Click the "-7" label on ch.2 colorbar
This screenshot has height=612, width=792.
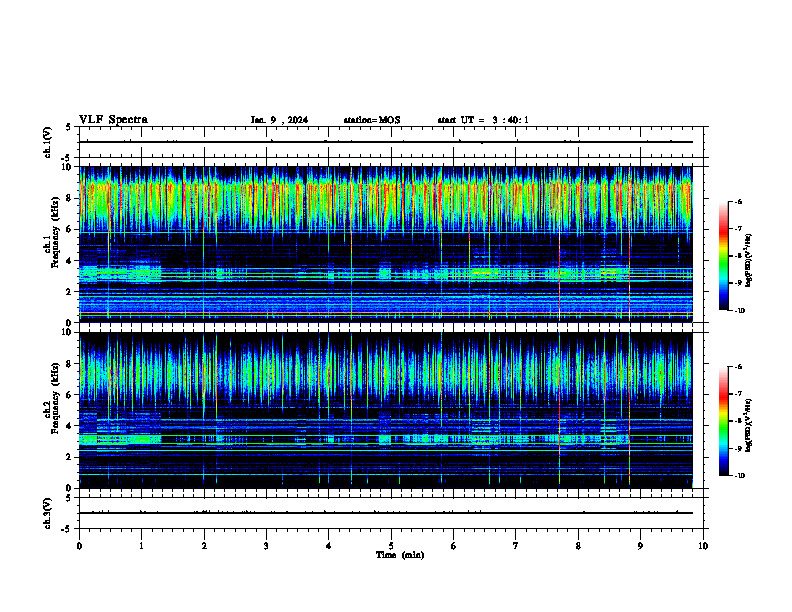click(738, 394)
